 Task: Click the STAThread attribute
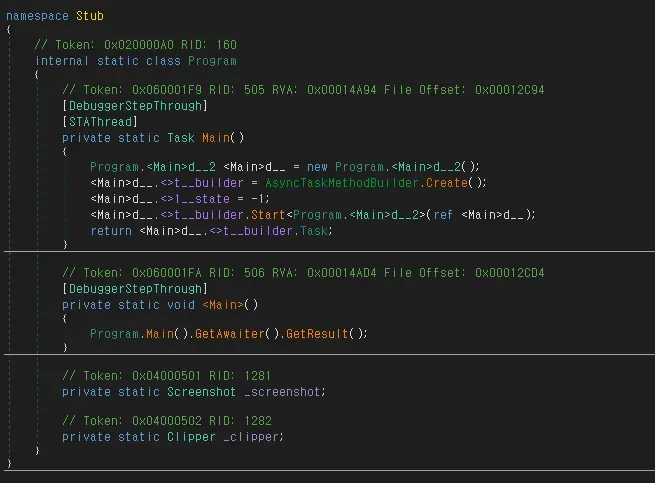tap(101, 121)
